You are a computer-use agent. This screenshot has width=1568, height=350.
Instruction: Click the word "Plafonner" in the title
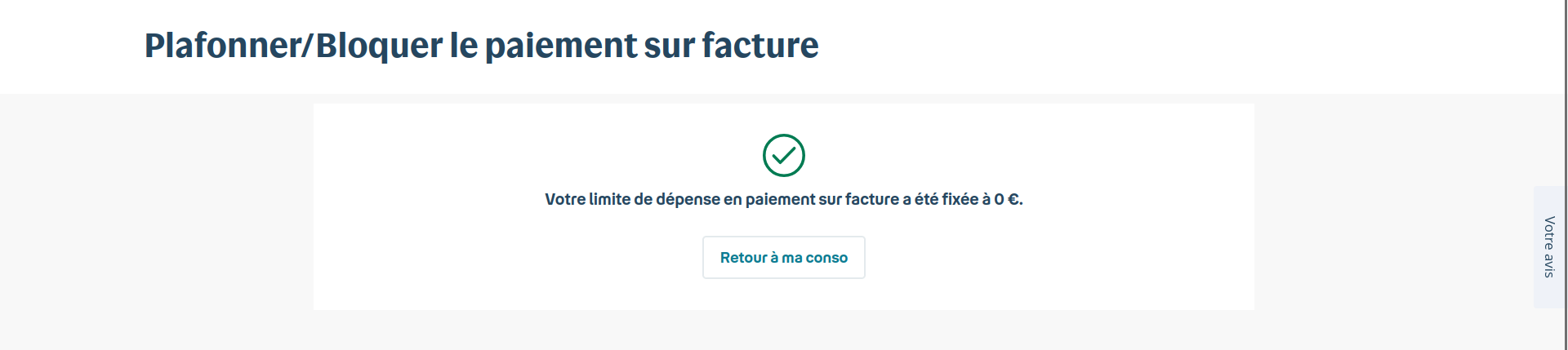222,46
